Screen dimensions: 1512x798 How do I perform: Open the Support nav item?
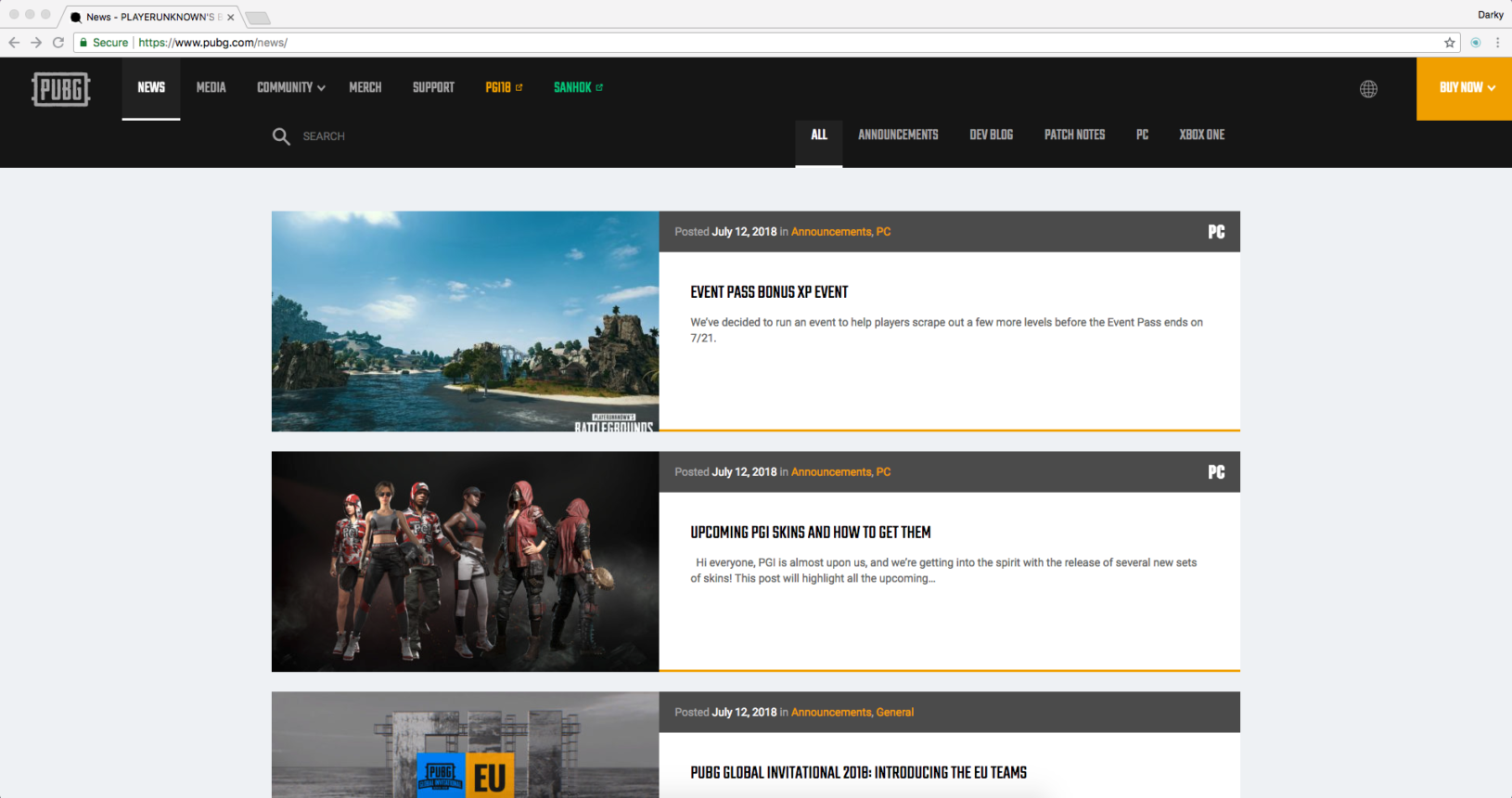(x=433, y=87)
